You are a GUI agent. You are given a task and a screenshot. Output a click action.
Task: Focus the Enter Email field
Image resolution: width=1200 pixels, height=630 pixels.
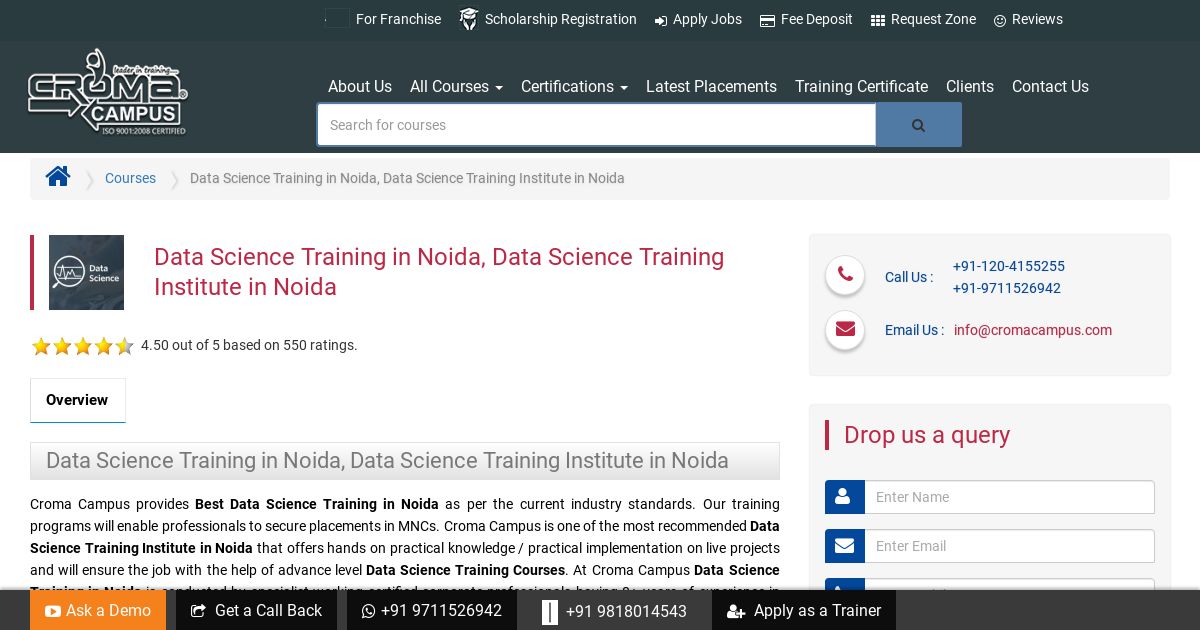[x=1009, y=546]
